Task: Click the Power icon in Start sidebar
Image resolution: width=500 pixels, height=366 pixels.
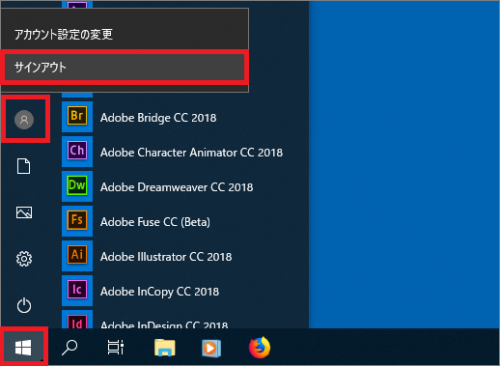Action: (24, 305)
